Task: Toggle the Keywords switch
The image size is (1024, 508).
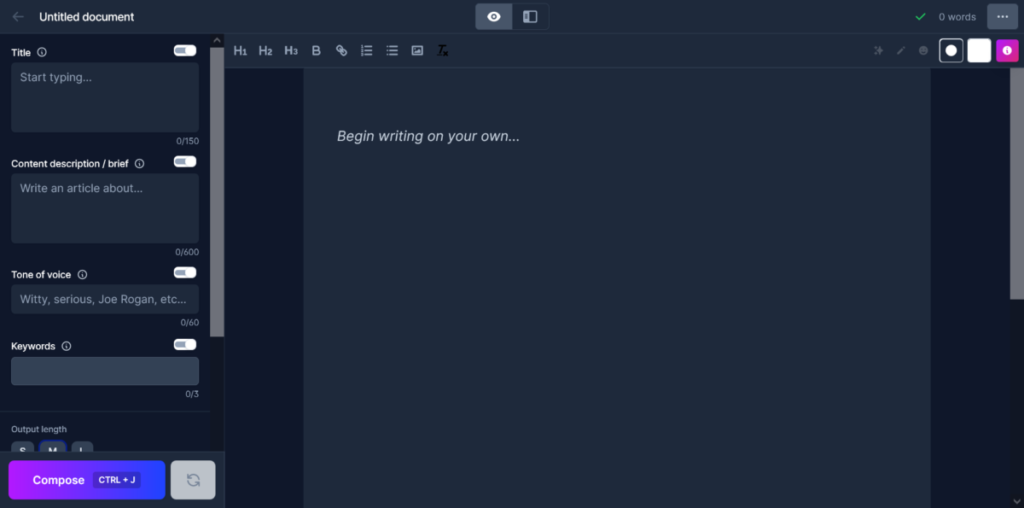Action: [185, 345]
